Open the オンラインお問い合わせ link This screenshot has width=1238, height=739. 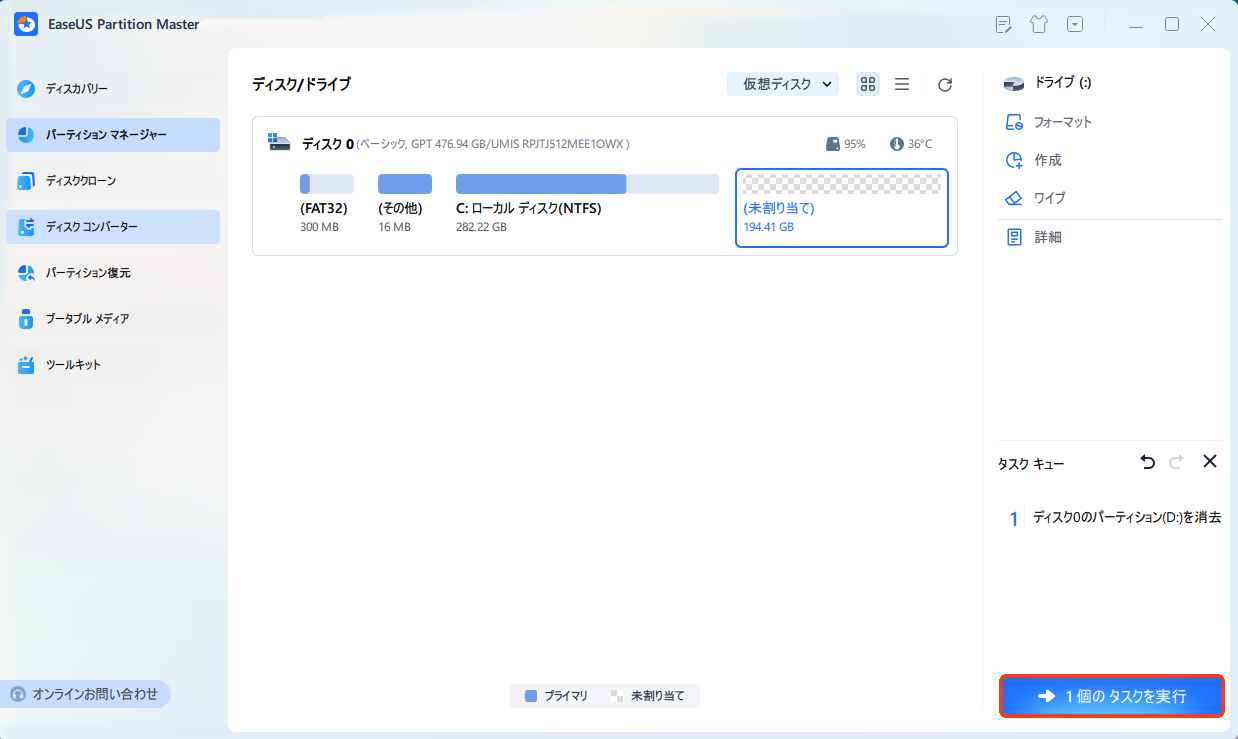coord(85,694)
